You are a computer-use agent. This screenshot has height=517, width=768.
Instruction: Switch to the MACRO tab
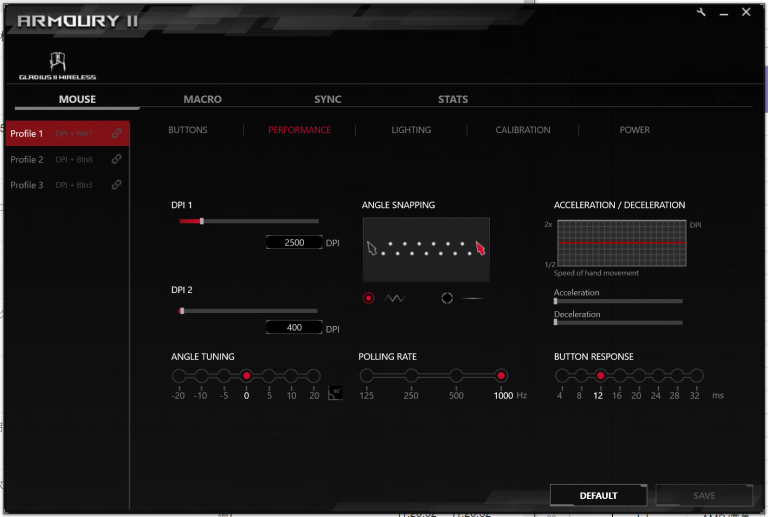(202, 99)
